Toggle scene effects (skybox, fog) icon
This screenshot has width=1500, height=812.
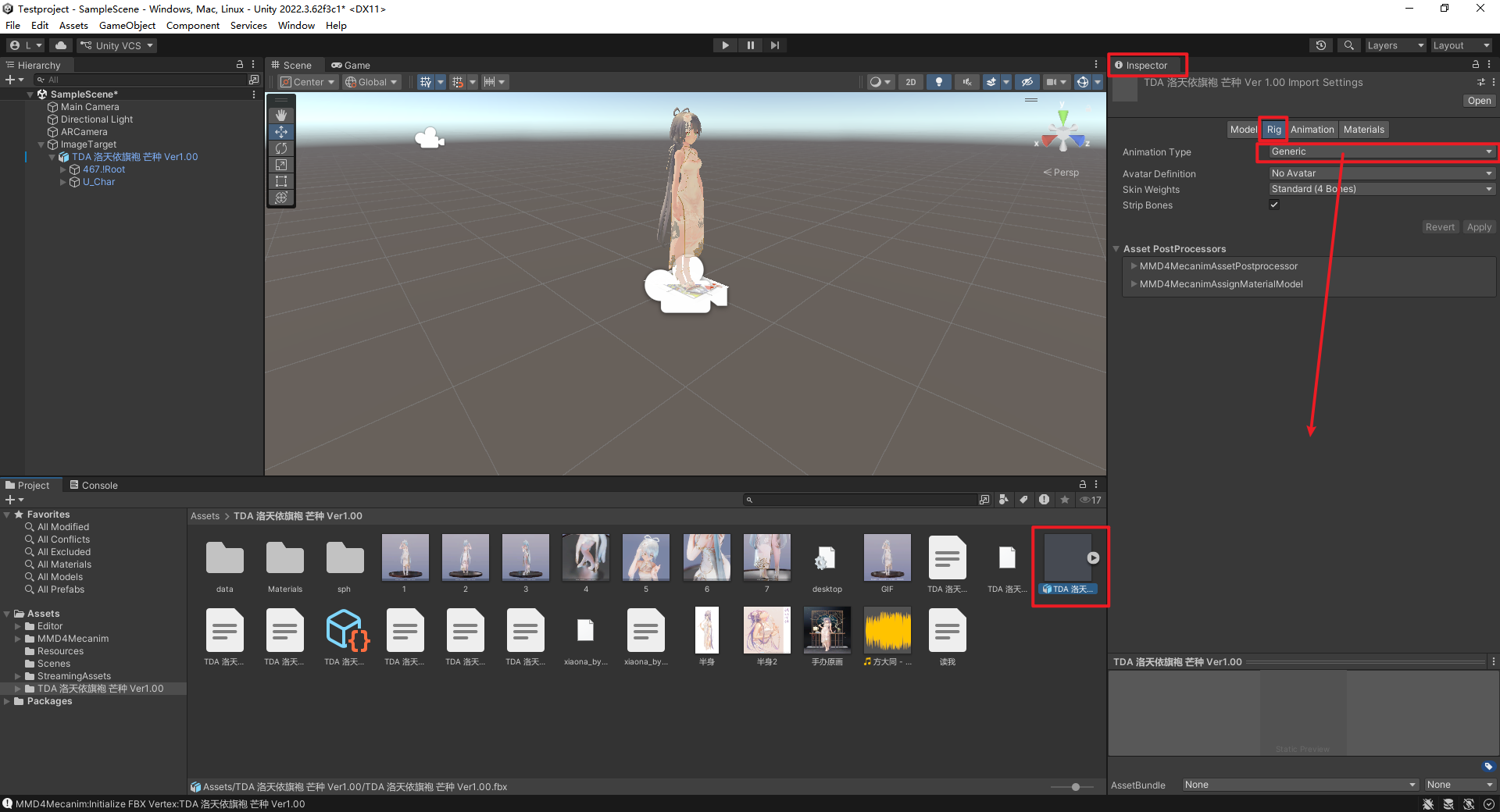[991, 82]
